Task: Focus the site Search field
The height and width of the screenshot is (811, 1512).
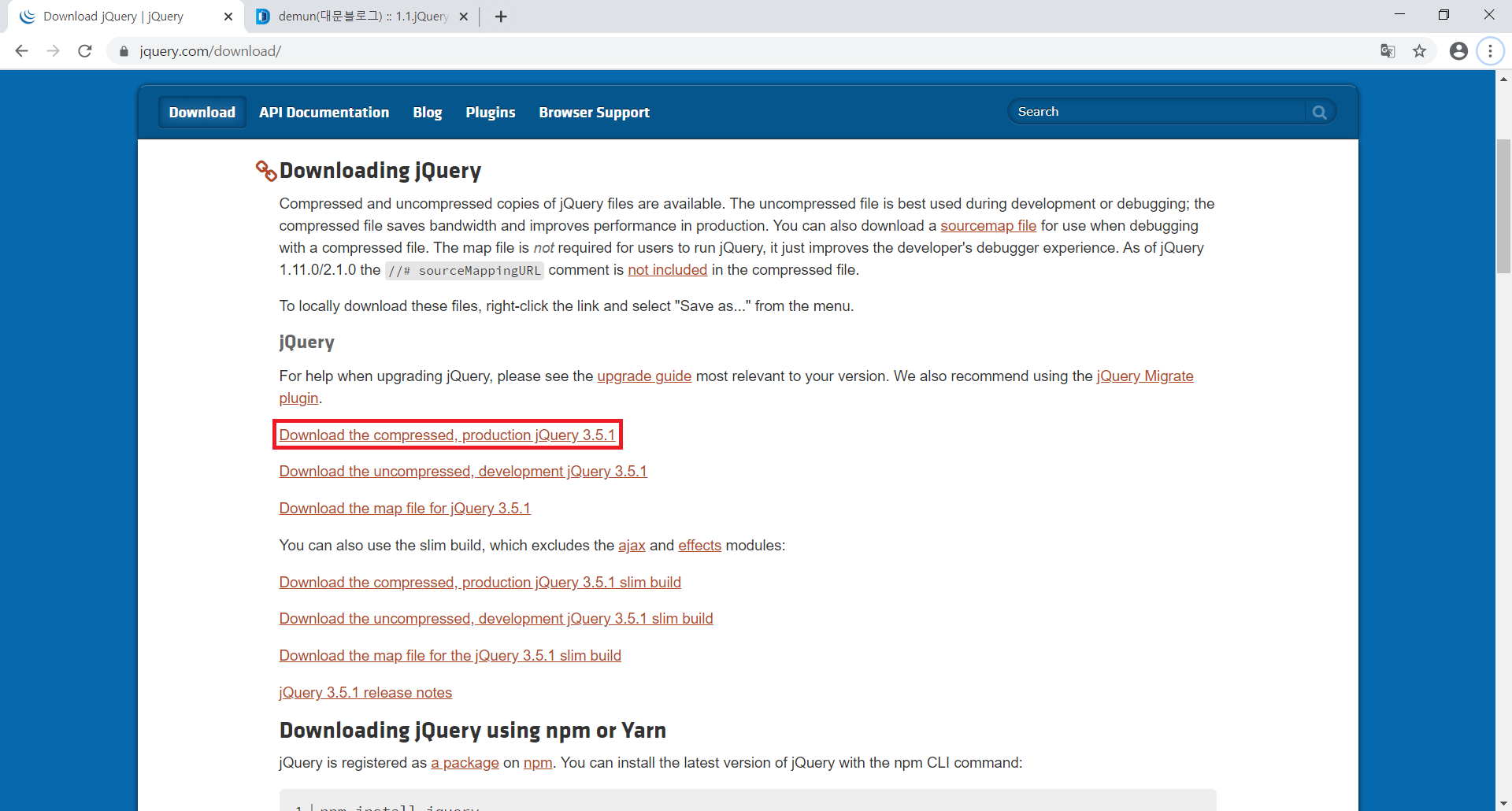Action: pyautogui.click(x=1158, y=112)
